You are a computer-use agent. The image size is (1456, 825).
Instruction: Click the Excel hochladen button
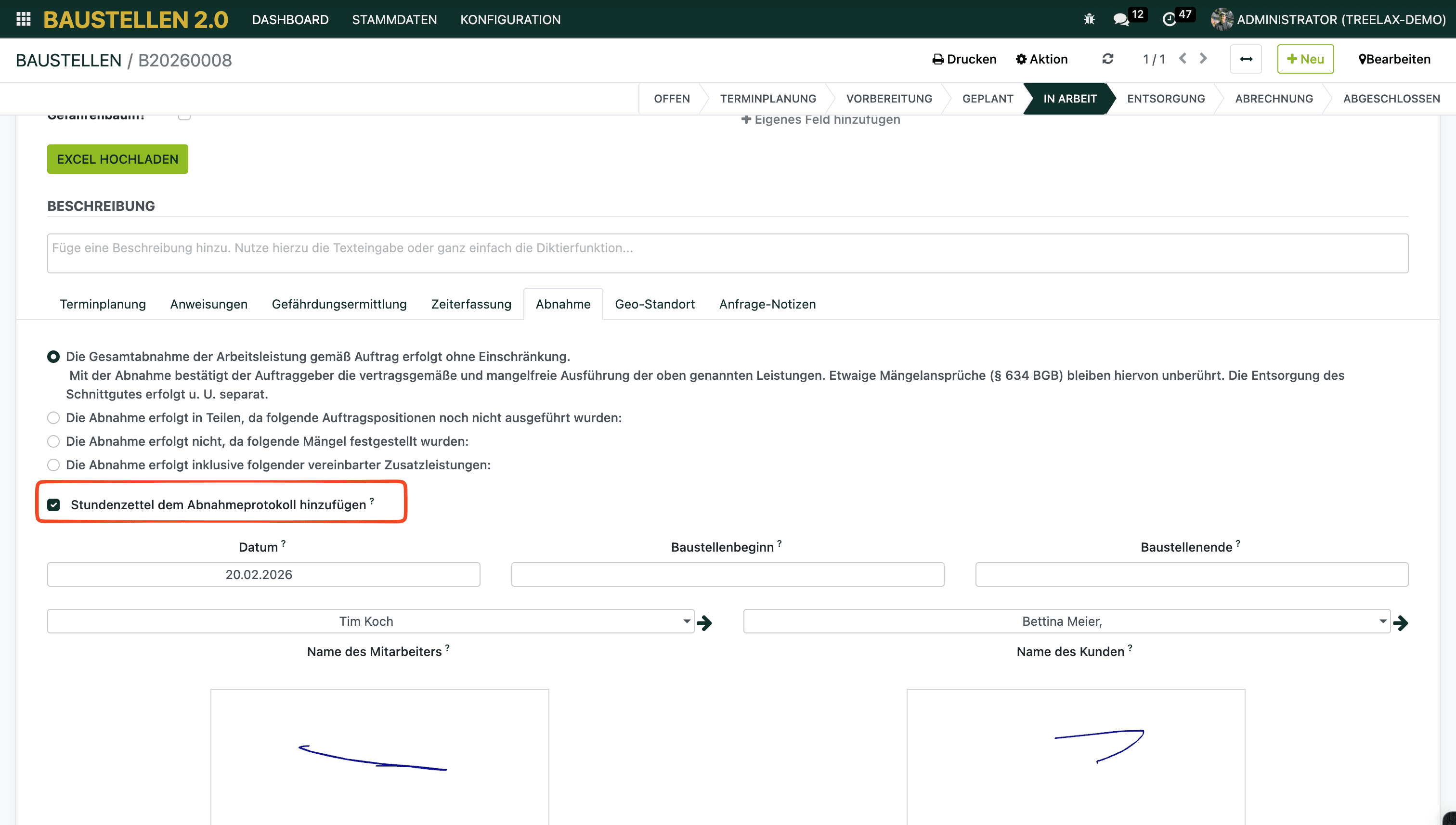pos(117,159)
